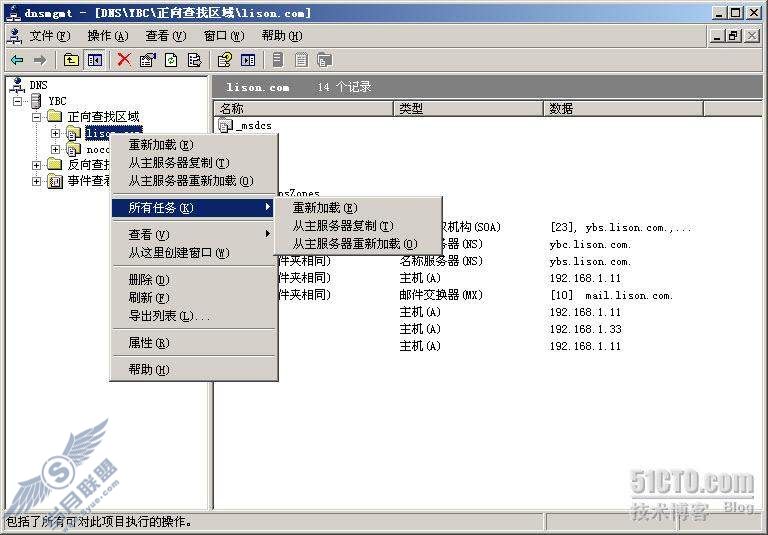This screenshot has height=535, width=768.
Task: Expand the 事件查看 event viewer node
Action: 37,181
